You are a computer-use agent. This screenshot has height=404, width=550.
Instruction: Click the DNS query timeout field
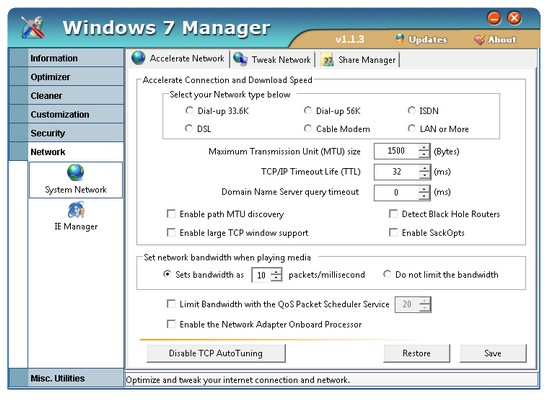click(x=396, y=192)
